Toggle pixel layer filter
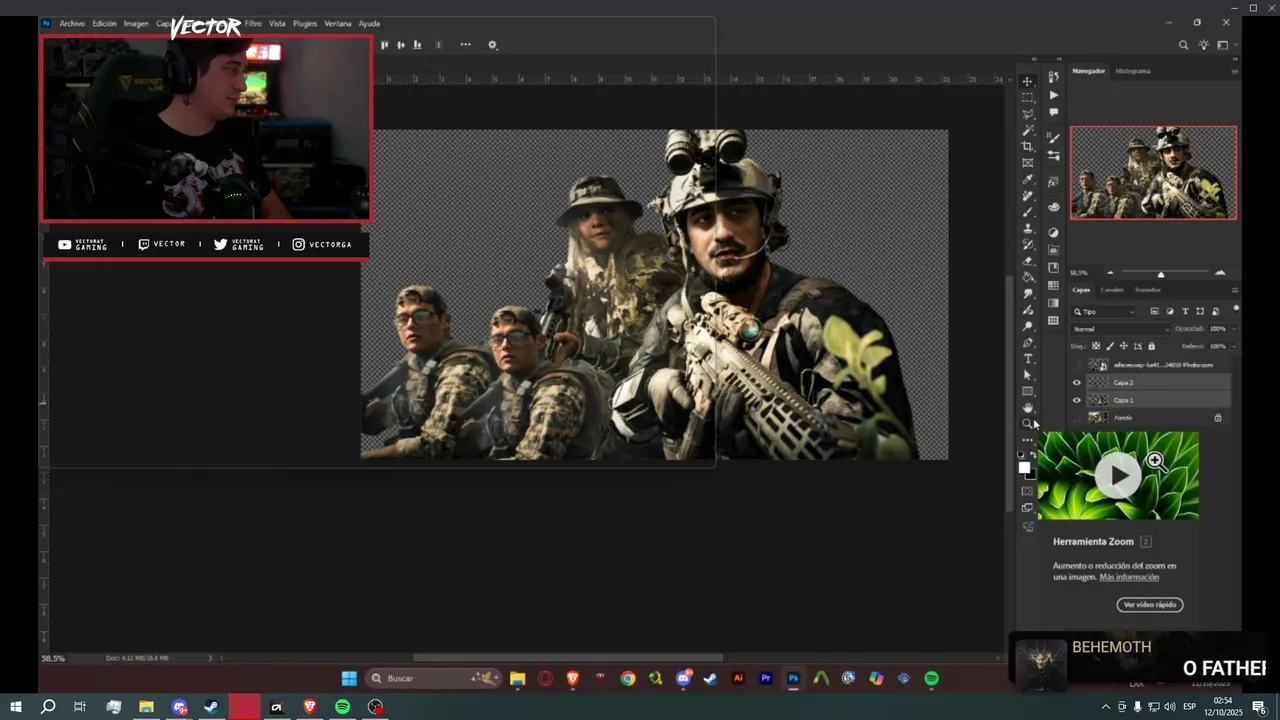The height and width of the screenshot is (720, 1280). click(x=1154, y=311)
